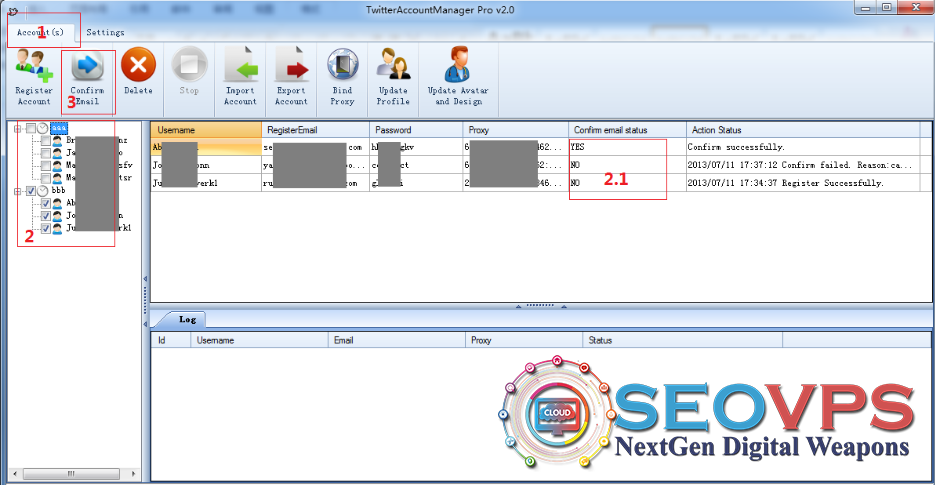Uncheck the box for the Jo account
The image size is (935, 485).
click(x=45, y=216)
